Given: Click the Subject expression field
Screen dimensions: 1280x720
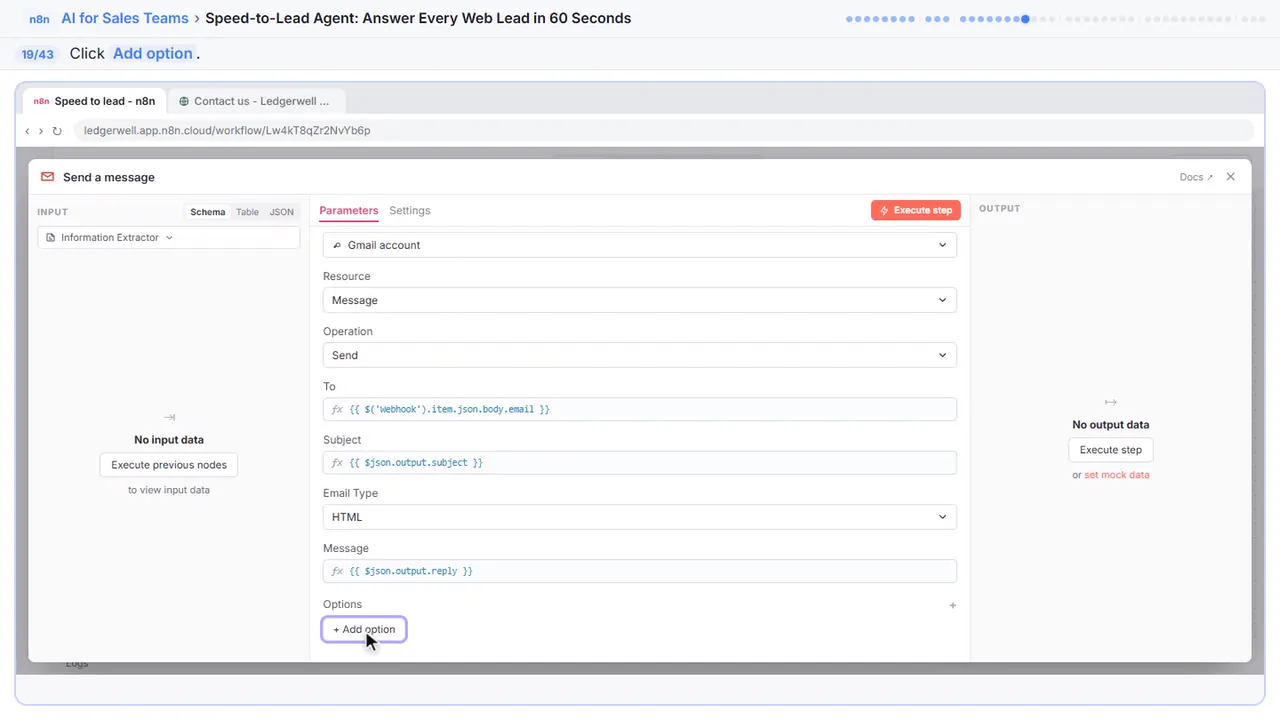Looking at the screenshot, I should pyautogui.click(x=640, y=463).
